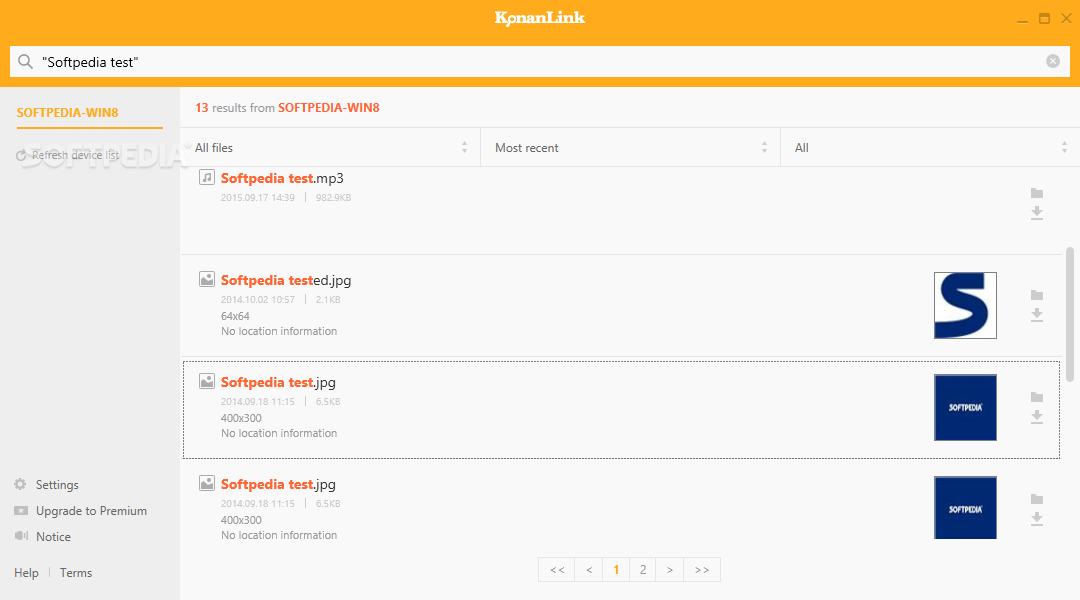Minimize the KonanLink window
Viewport: 1080px width, 600px height.
click(1022, 19)
